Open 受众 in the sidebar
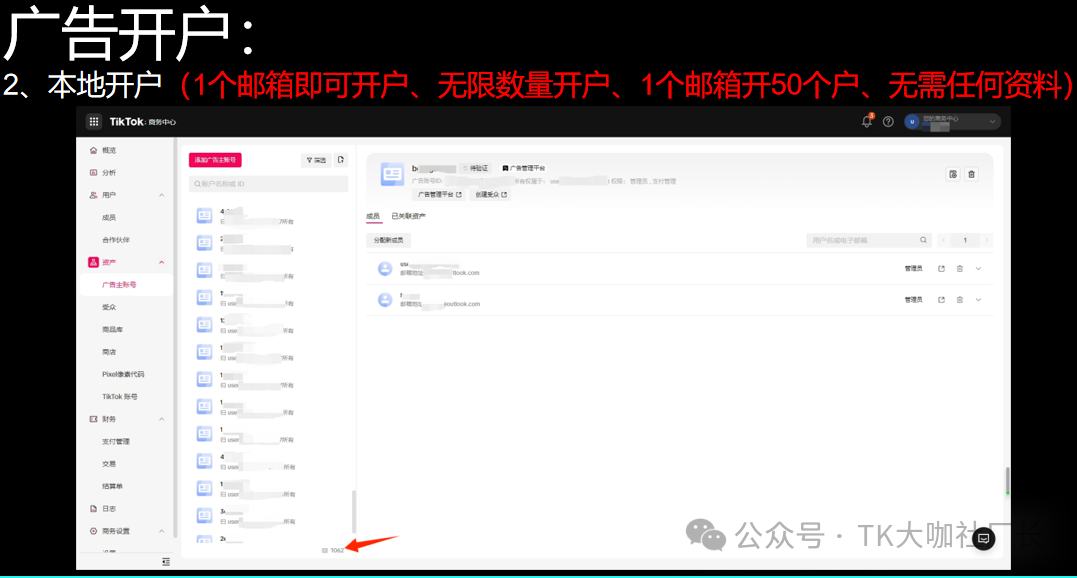Screen dimensions: 1077x578 [109, 307]
